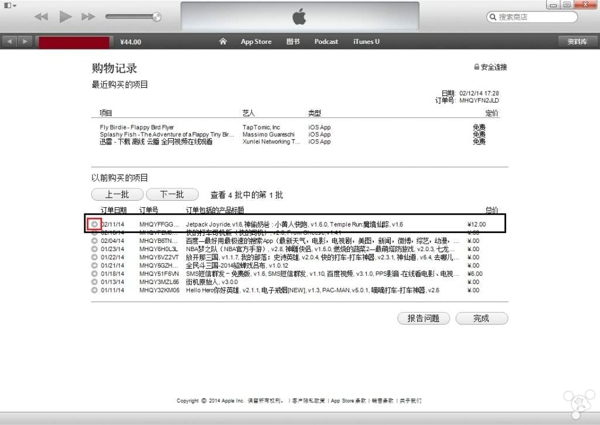The width and height of the screenshot is (600, 425).
Task: Open the 客户隐私政策 footer link
Action: [308, 401]
